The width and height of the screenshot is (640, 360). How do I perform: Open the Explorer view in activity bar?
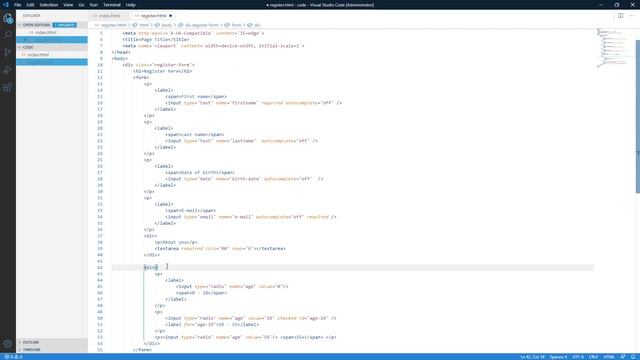click(8, 18)
